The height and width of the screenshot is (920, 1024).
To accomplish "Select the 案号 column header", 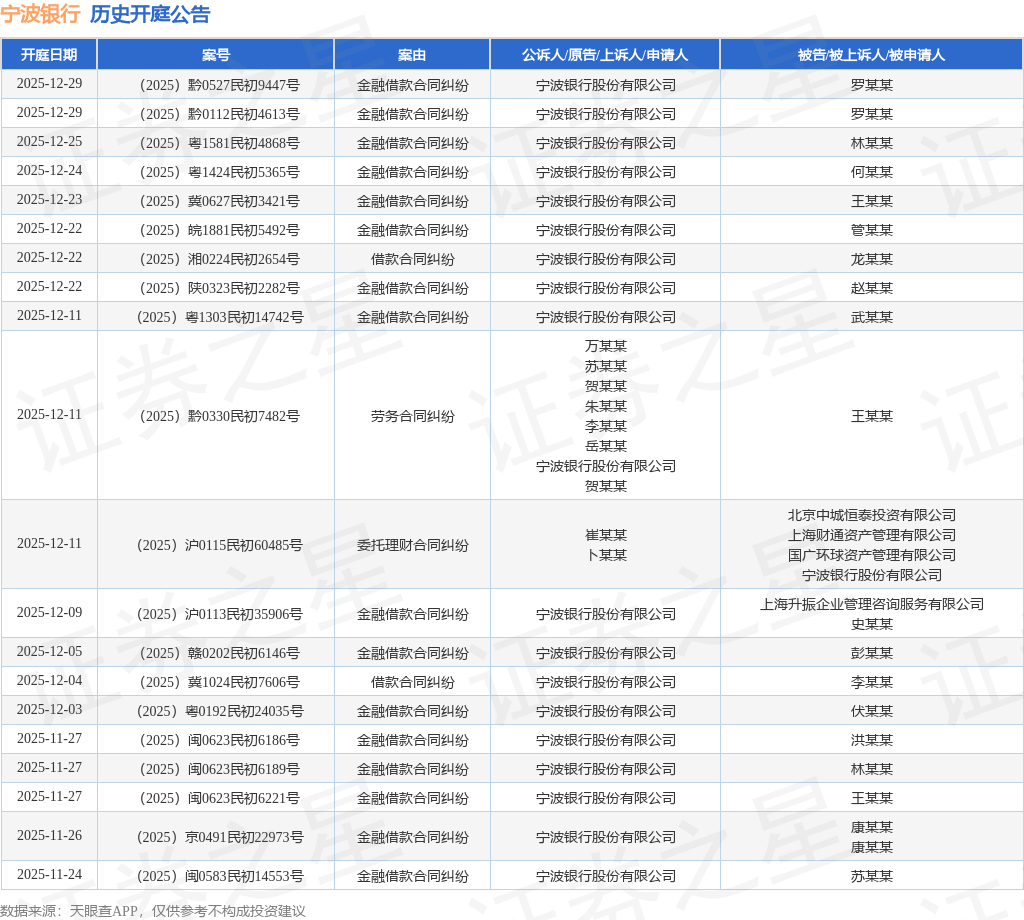I will pyautogui.click(x=216, y=55).
